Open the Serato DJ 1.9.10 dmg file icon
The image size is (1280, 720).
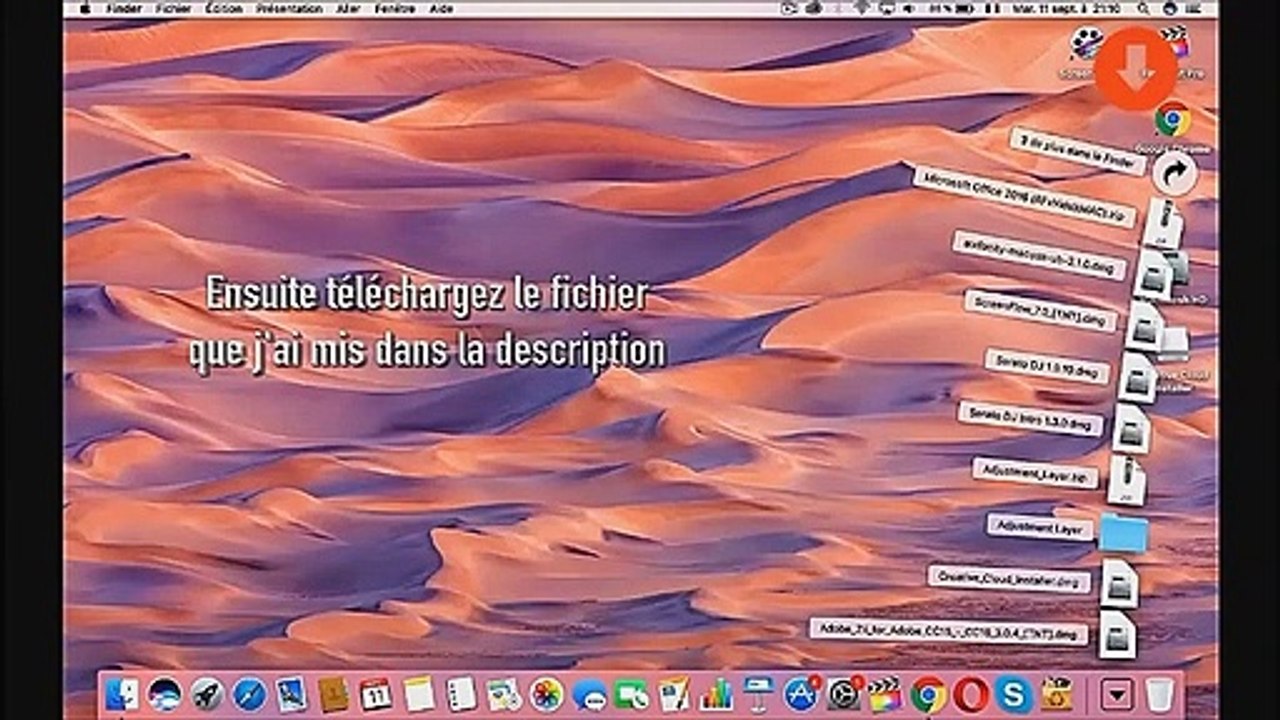tap(1137, 378)
